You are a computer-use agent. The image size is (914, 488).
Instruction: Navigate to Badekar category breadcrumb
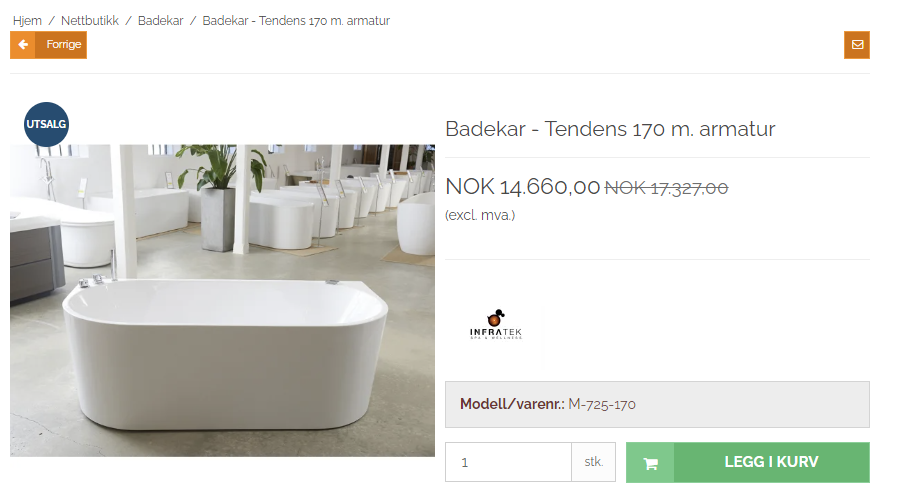click(x=160, y=20)
